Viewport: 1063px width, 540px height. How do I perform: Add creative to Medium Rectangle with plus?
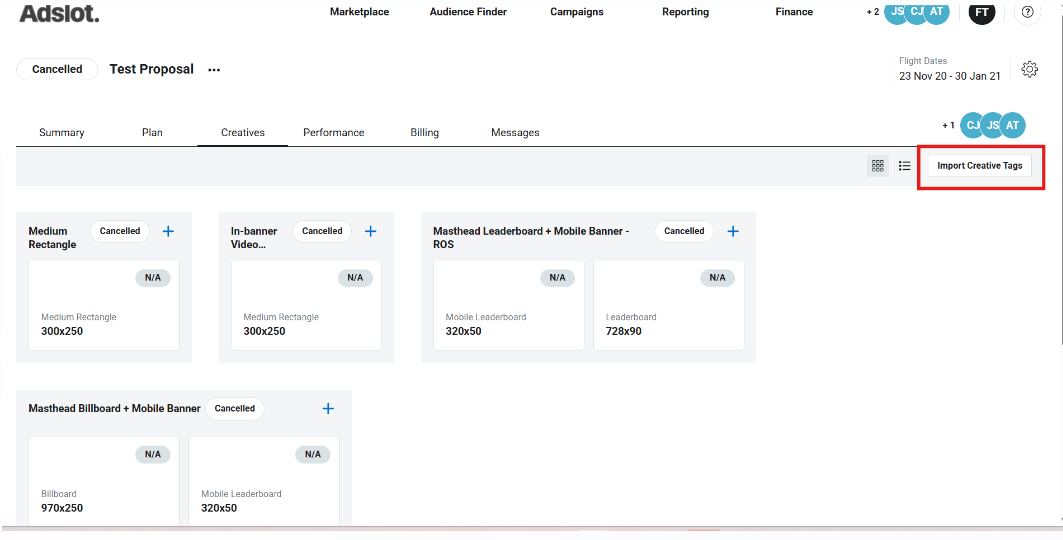(x=168, y=231)
